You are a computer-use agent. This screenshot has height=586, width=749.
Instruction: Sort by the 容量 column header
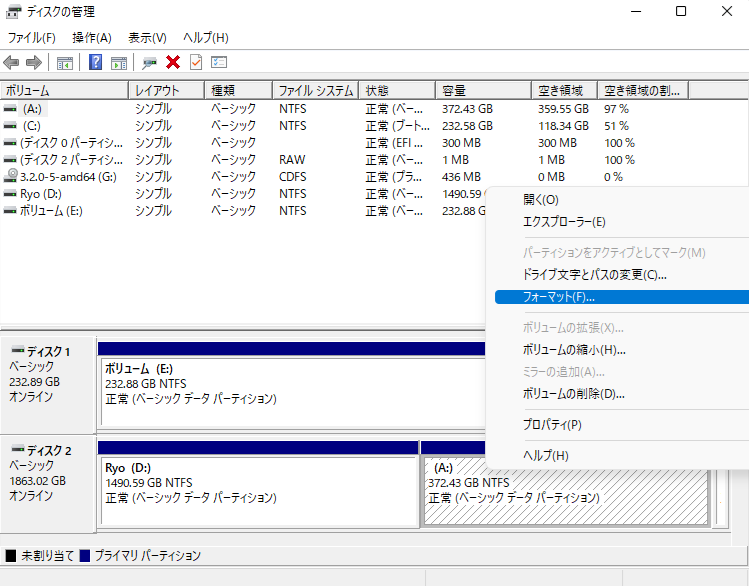click(x=482, y=90)
